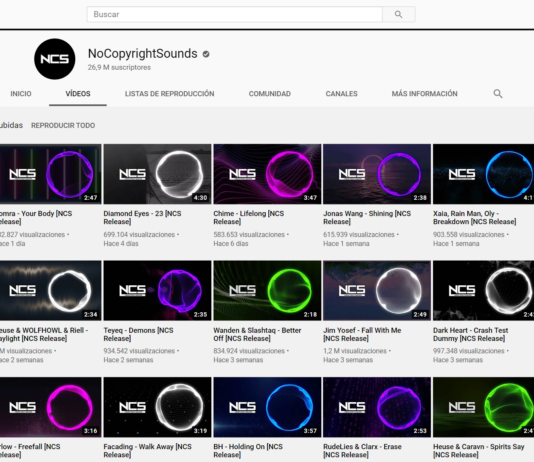Viewport: 534px width, 462px height.
Task: Open the channel search magnifier icon
Action: click(498, 94)
